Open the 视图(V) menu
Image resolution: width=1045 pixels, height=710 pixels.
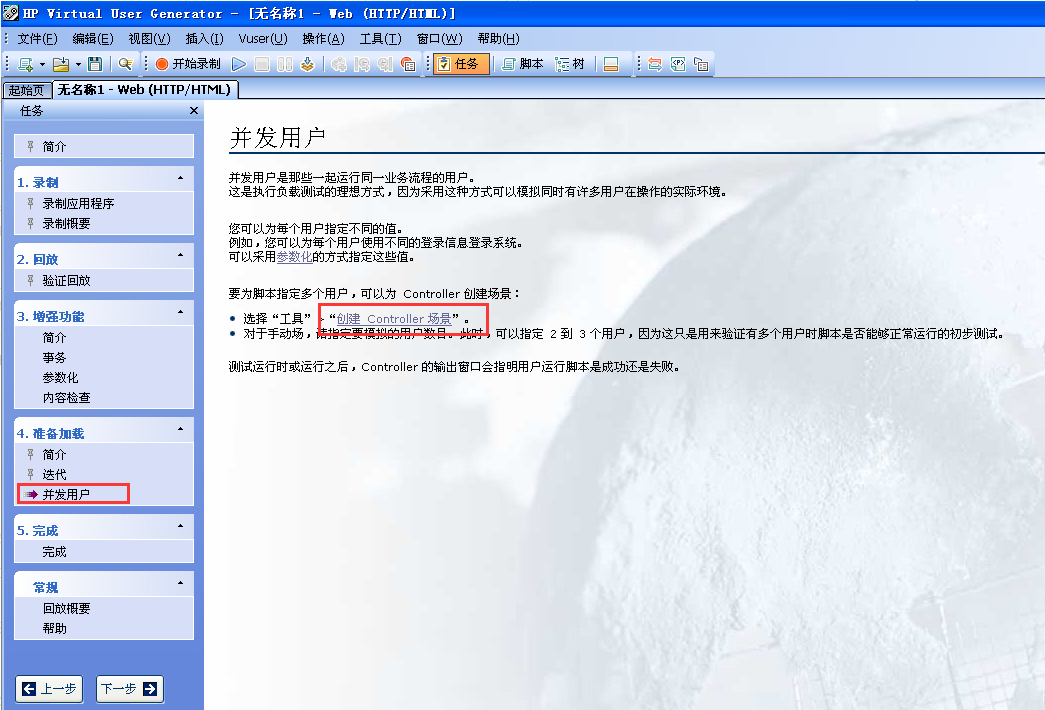click(149, 39)
